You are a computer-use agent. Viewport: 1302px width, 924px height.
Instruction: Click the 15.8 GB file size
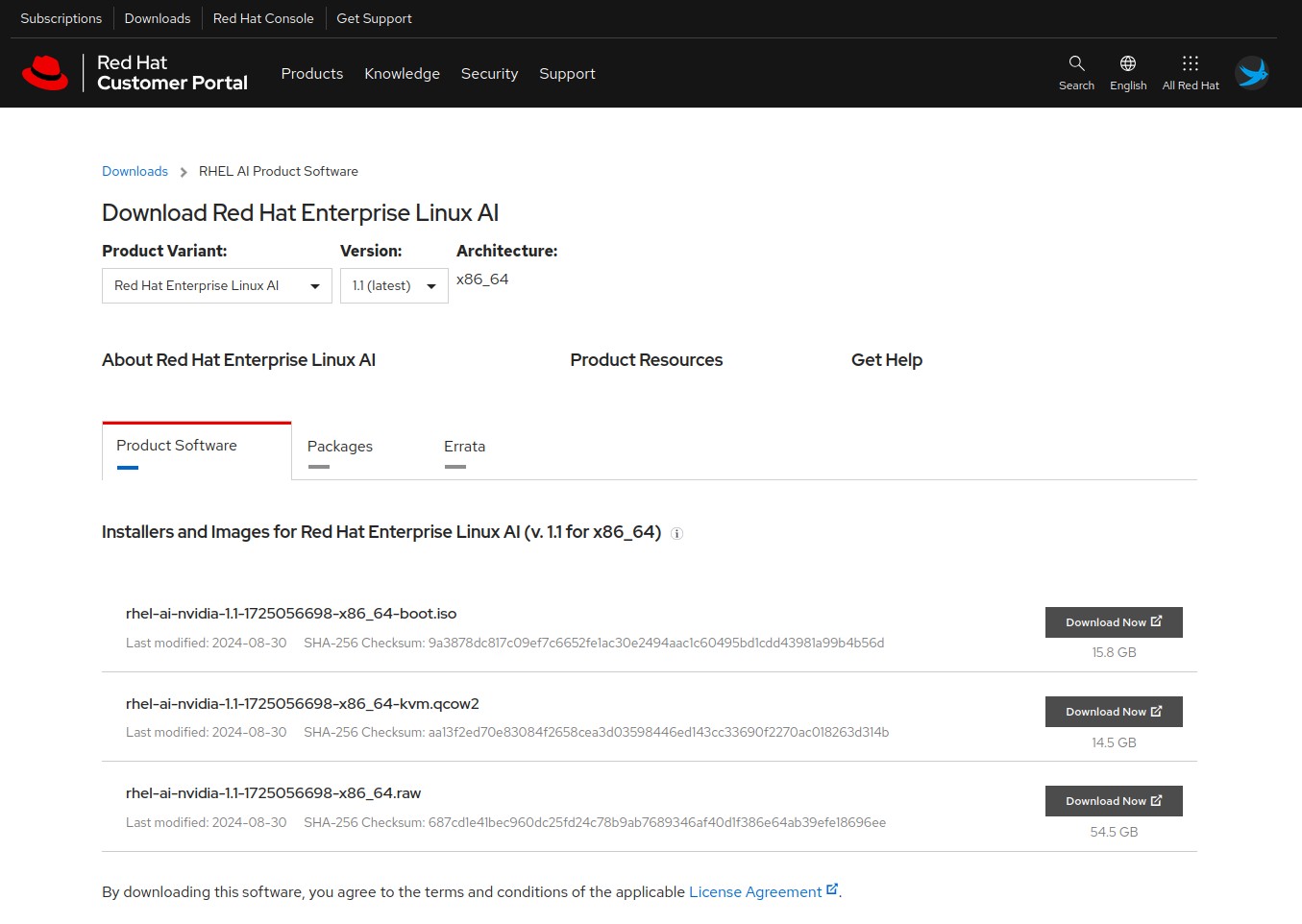point(1114,652)
